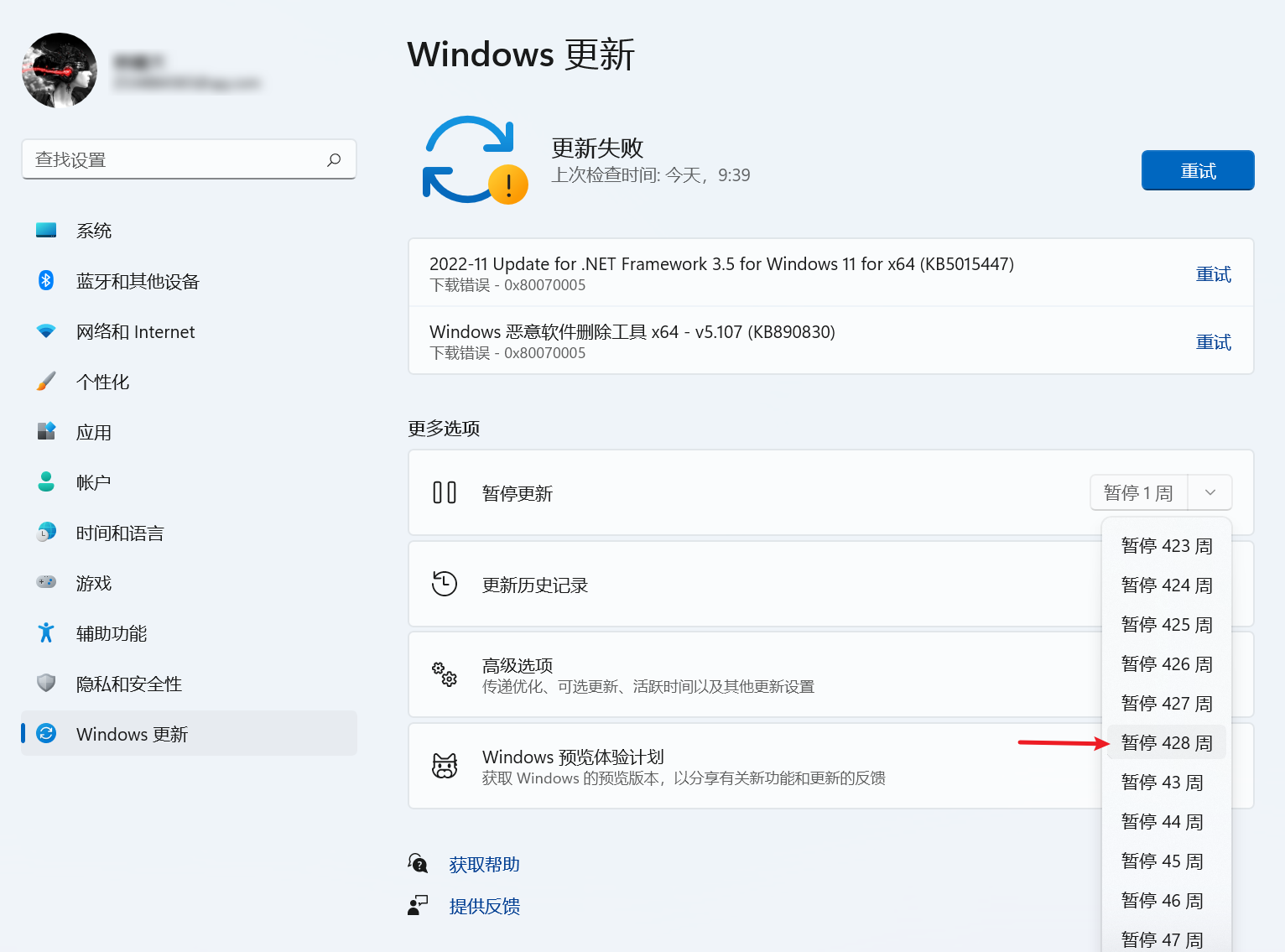Open 蓝牙和其他设备 settings category
1285x952 pixels.
(189, 281)
